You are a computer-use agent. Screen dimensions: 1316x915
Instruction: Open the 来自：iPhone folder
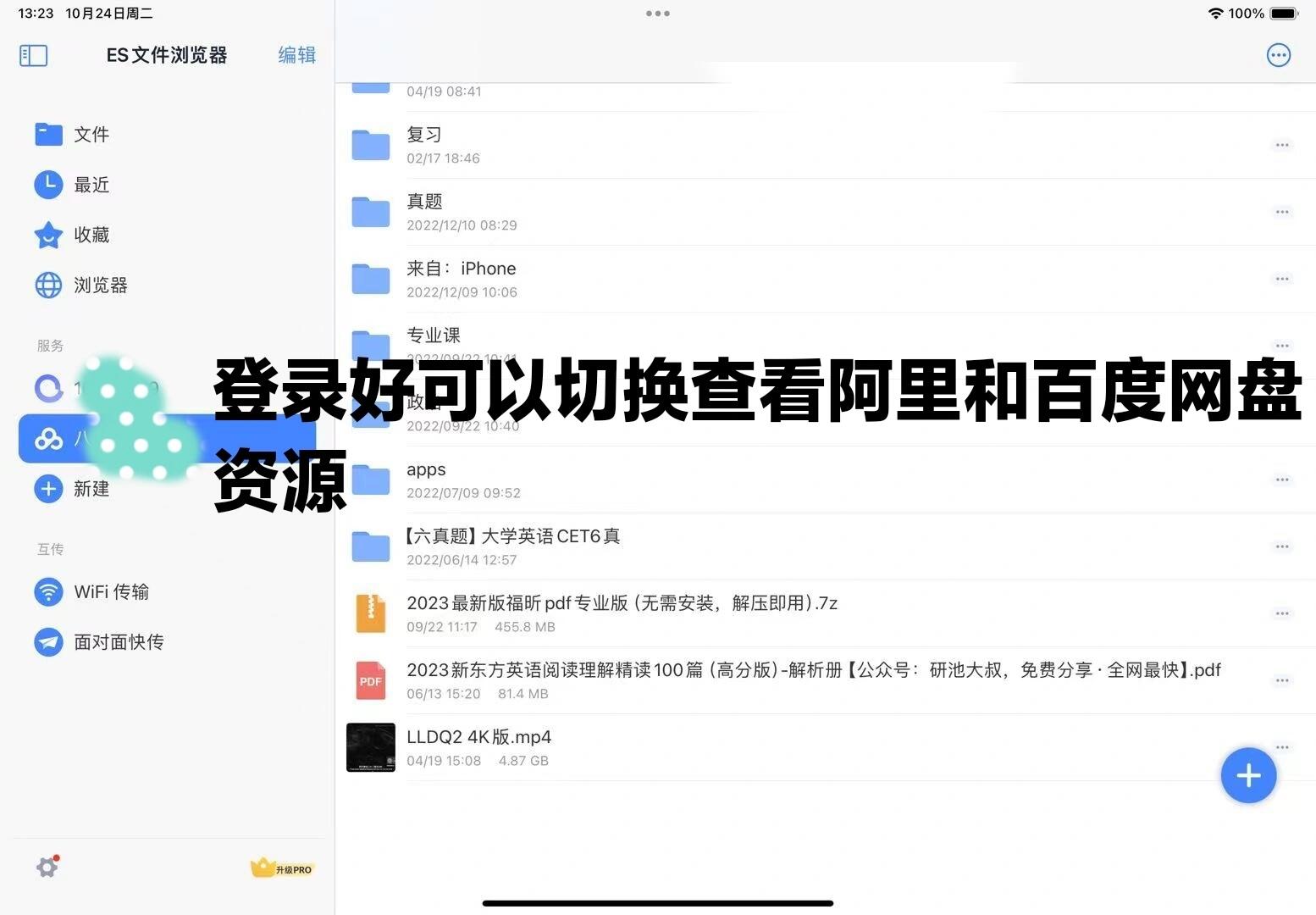point(826,279)
